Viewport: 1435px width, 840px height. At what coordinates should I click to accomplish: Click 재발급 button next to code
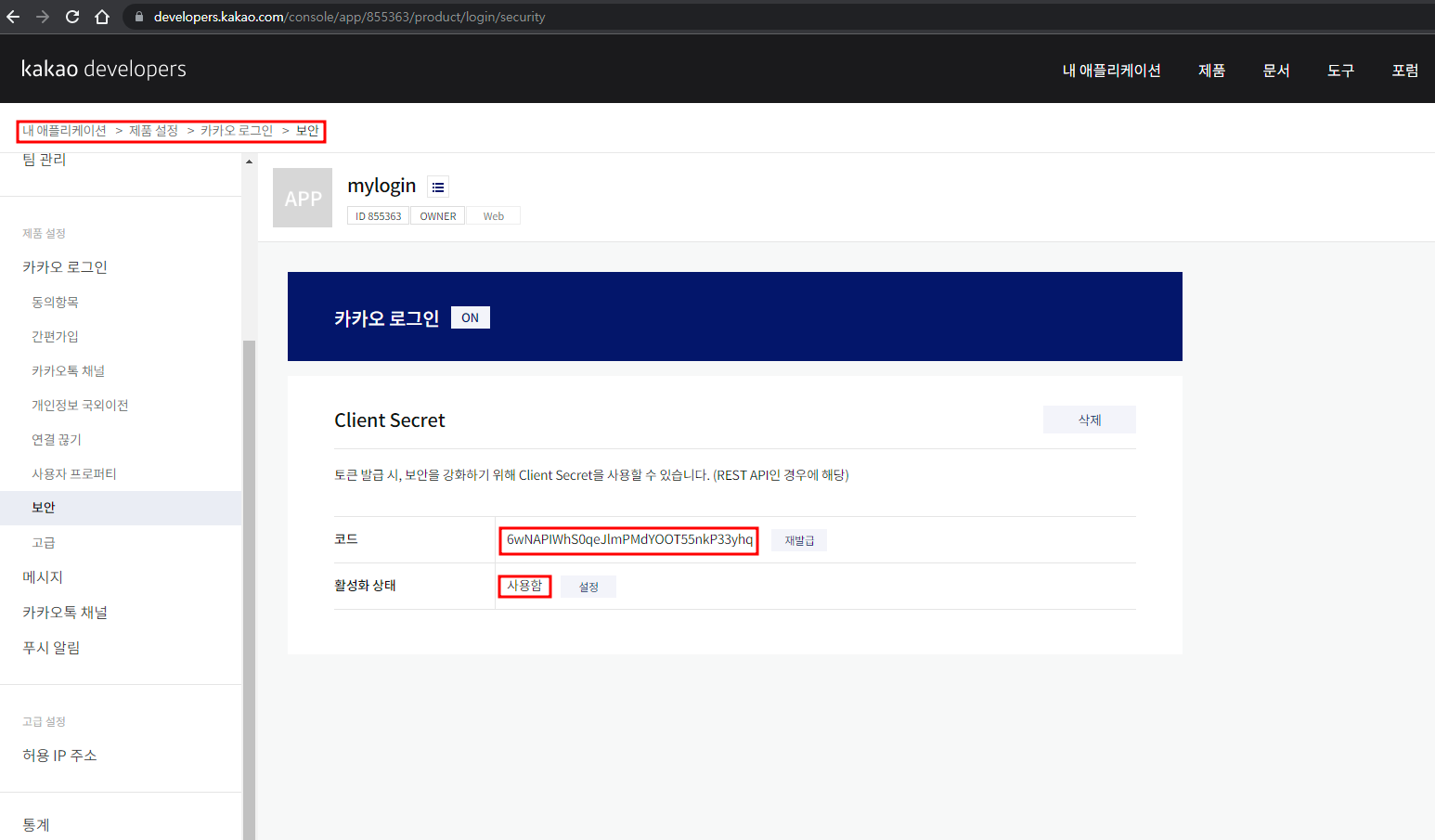799,540
